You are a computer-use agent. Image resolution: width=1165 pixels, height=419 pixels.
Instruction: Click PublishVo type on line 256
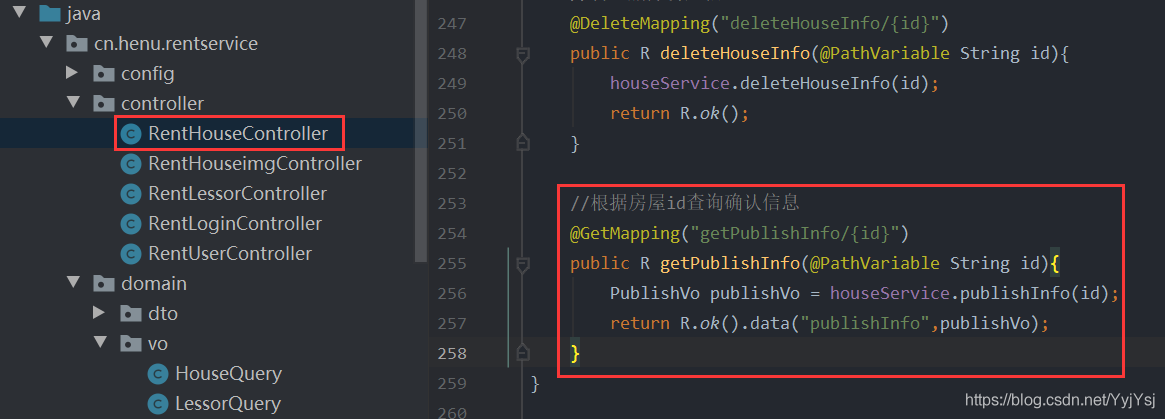pos(655,293)
